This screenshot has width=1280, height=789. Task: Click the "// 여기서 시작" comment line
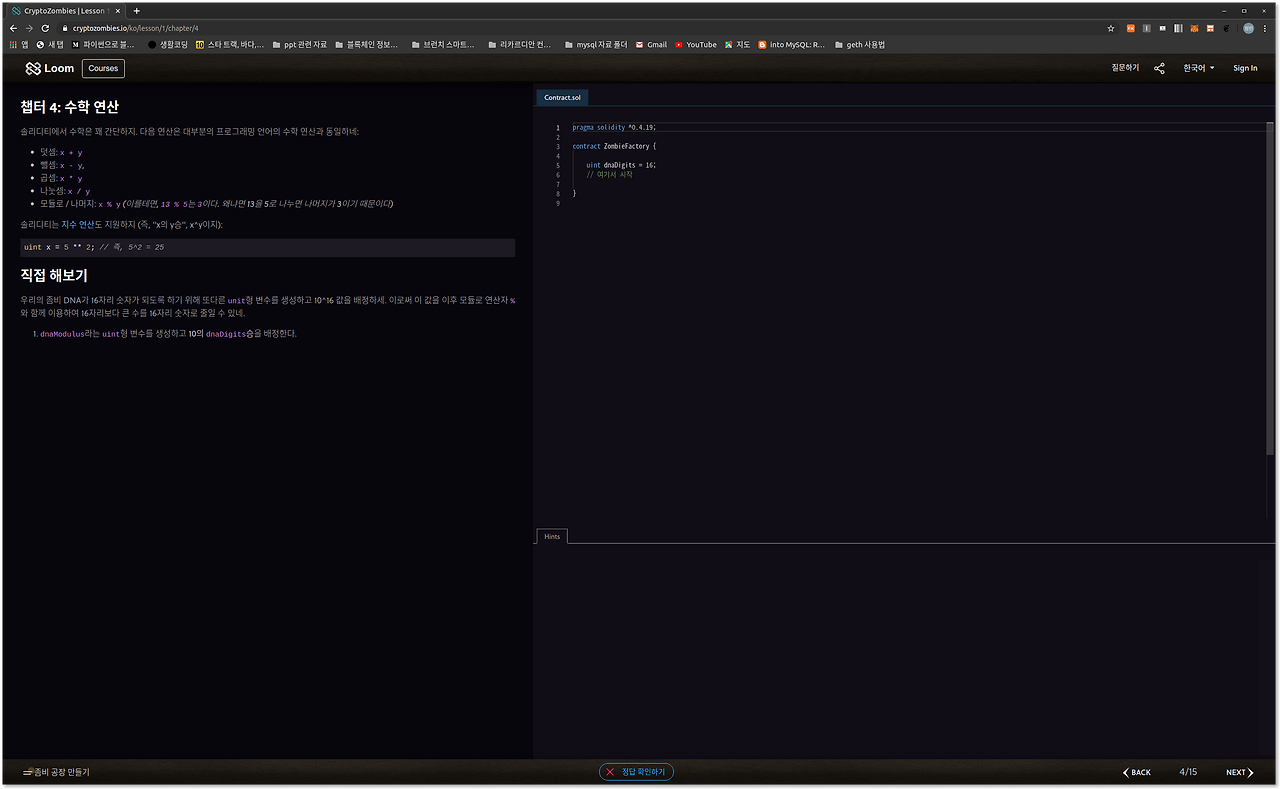tap(609, 175)
